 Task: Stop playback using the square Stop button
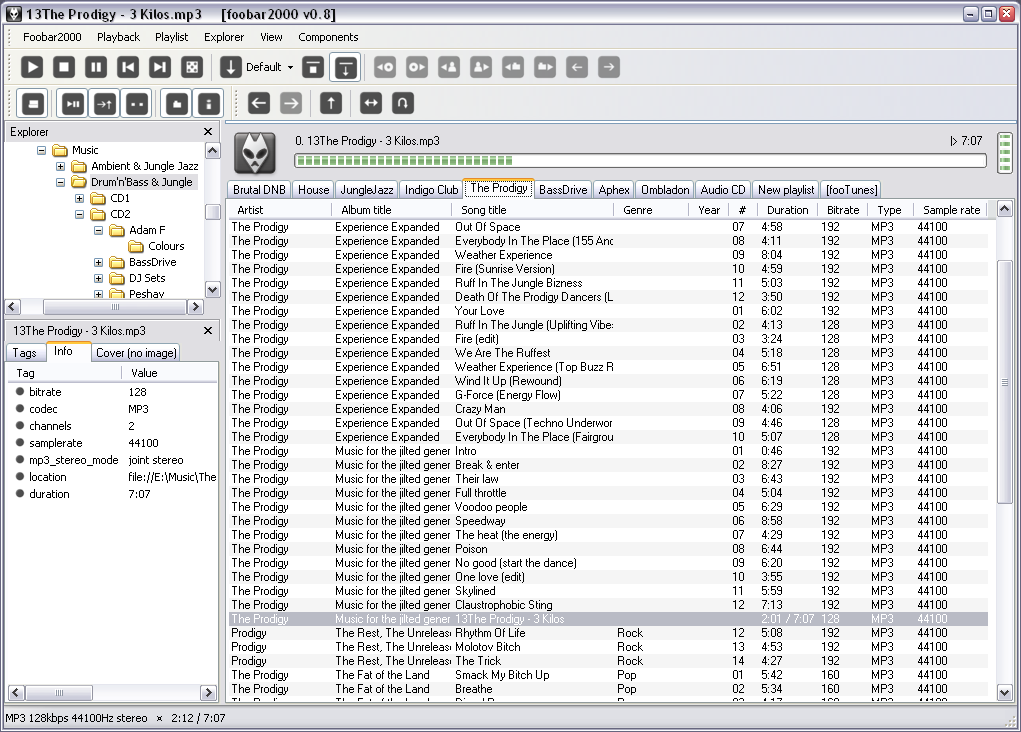[64, 67]
